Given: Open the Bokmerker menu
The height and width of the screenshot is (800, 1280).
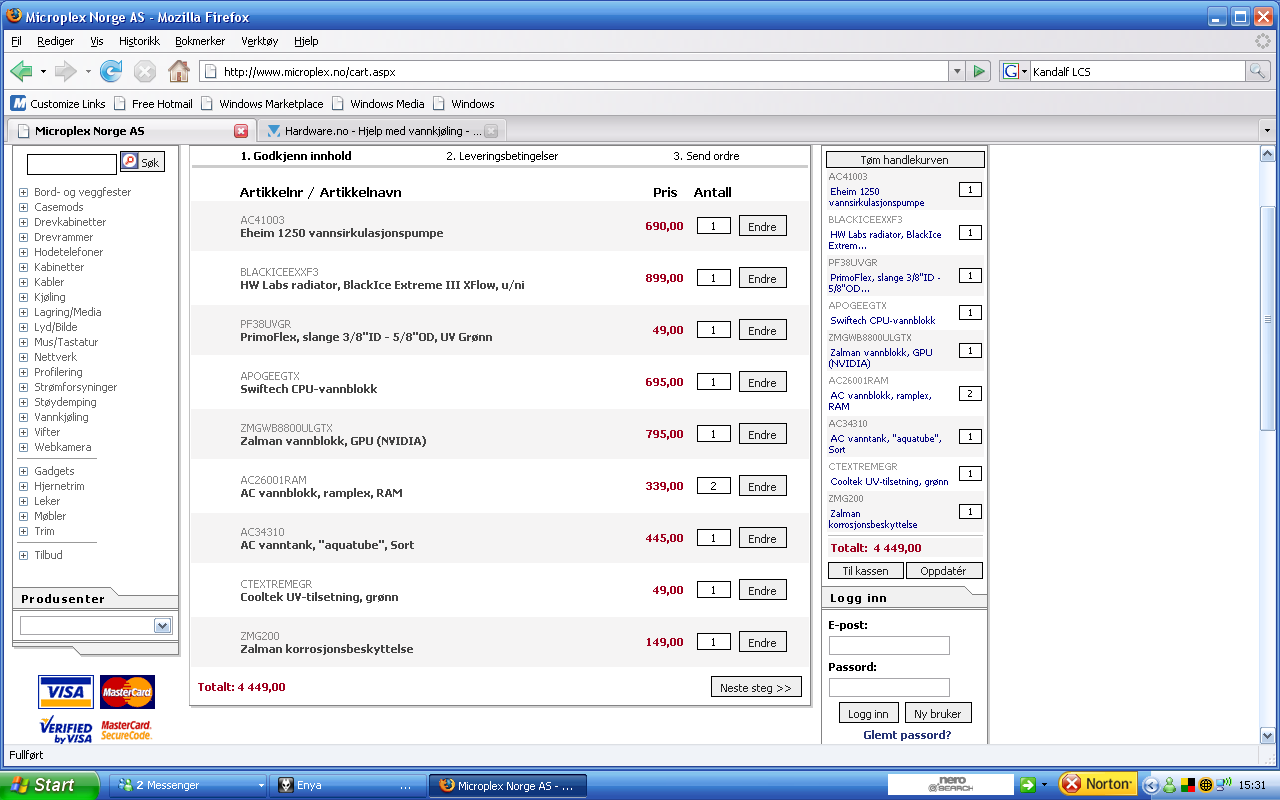Looking at the screenshot, I should coord(200,41).
